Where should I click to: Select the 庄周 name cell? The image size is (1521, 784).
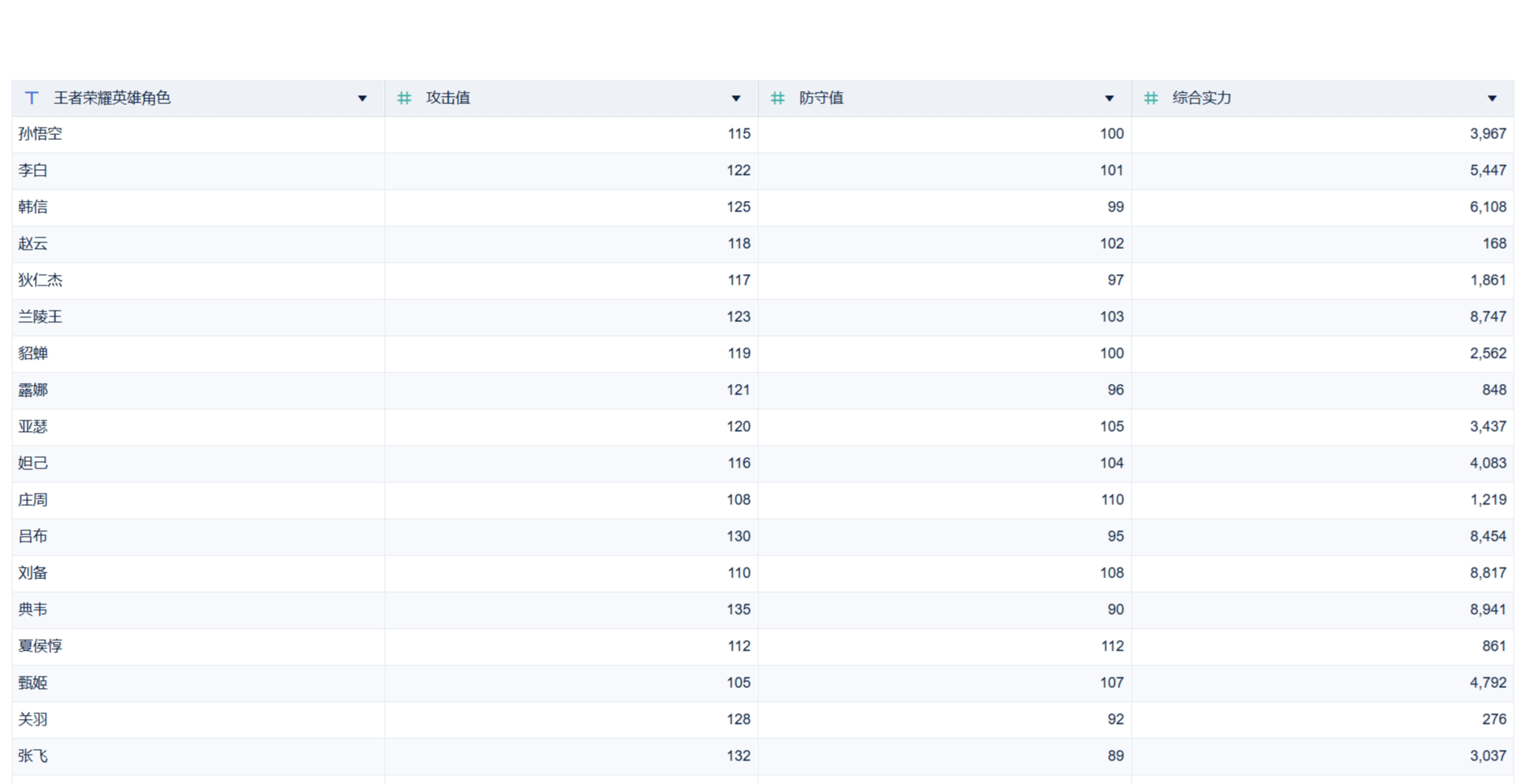(x=198, y=500)
